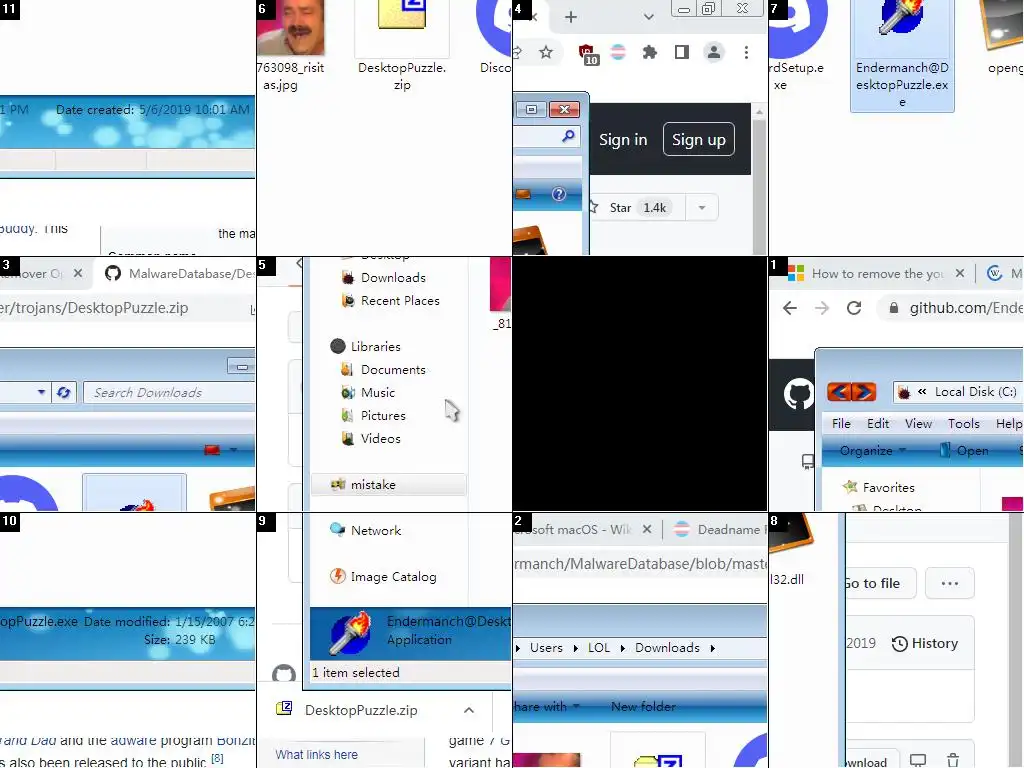The height and width of the screenshot is (768, 1024).
Task: Select the 763098_risitas.jpg file
Action: 290,46
